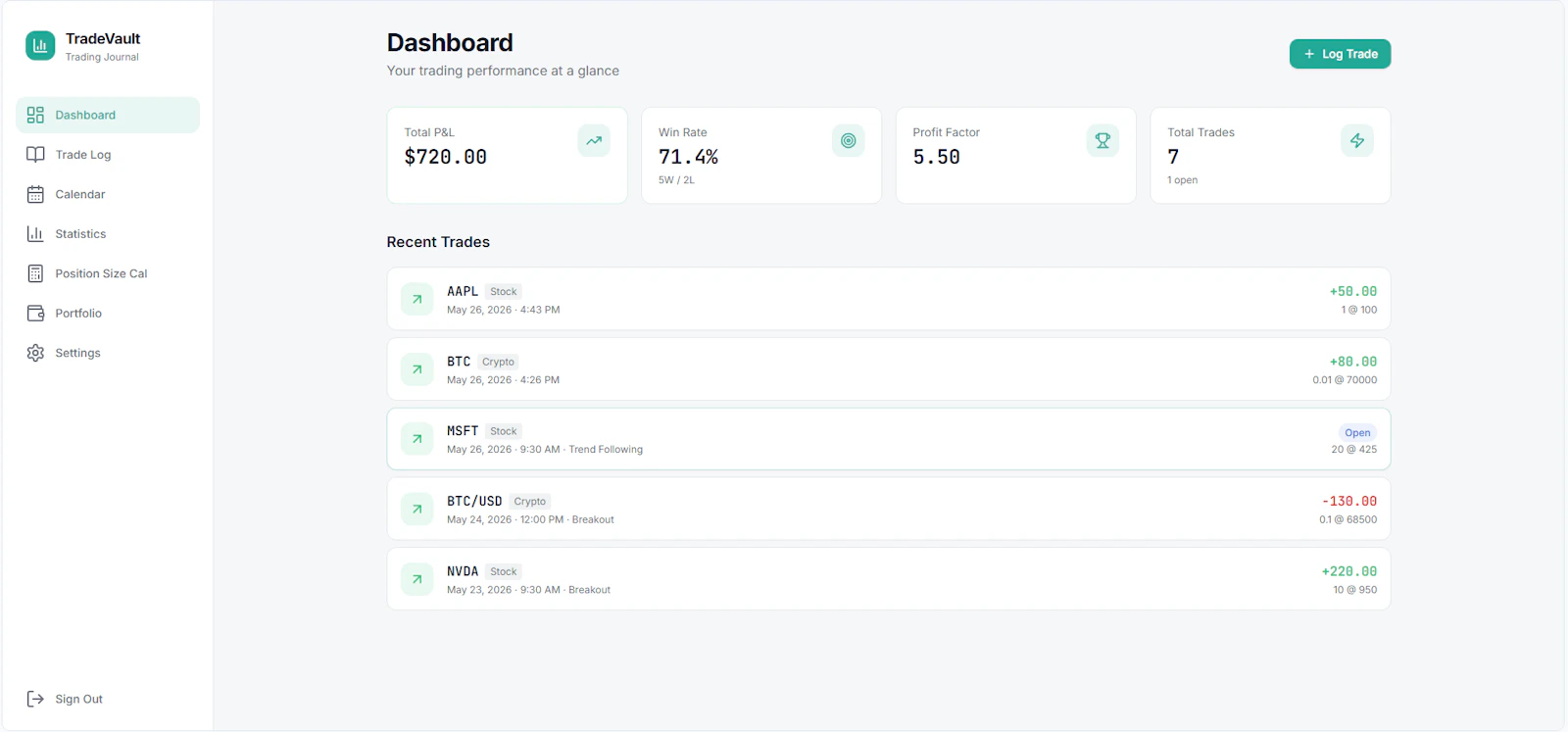The image size is (1568, 732).
Task: Click the target icon on Win Rate card
Action: (x=849, y=140)
